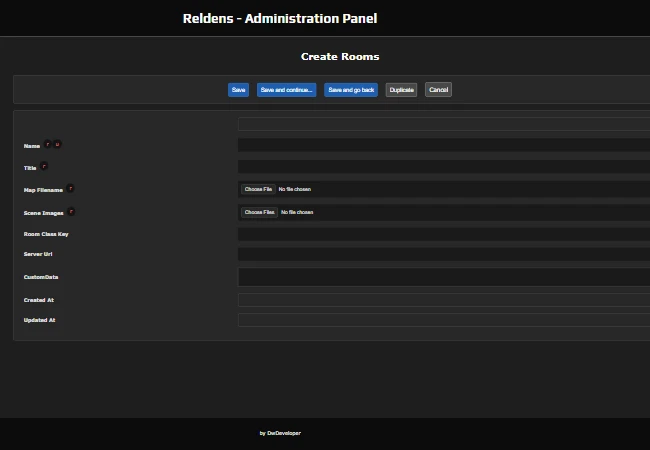Click the 'Created At' label

[39, 300]
